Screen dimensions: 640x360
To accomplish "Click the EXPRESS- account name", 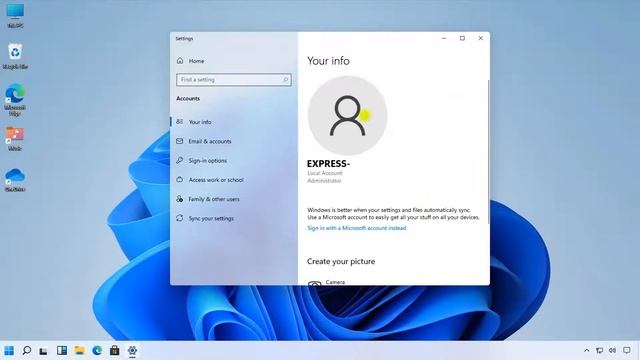I will point(328,164).
